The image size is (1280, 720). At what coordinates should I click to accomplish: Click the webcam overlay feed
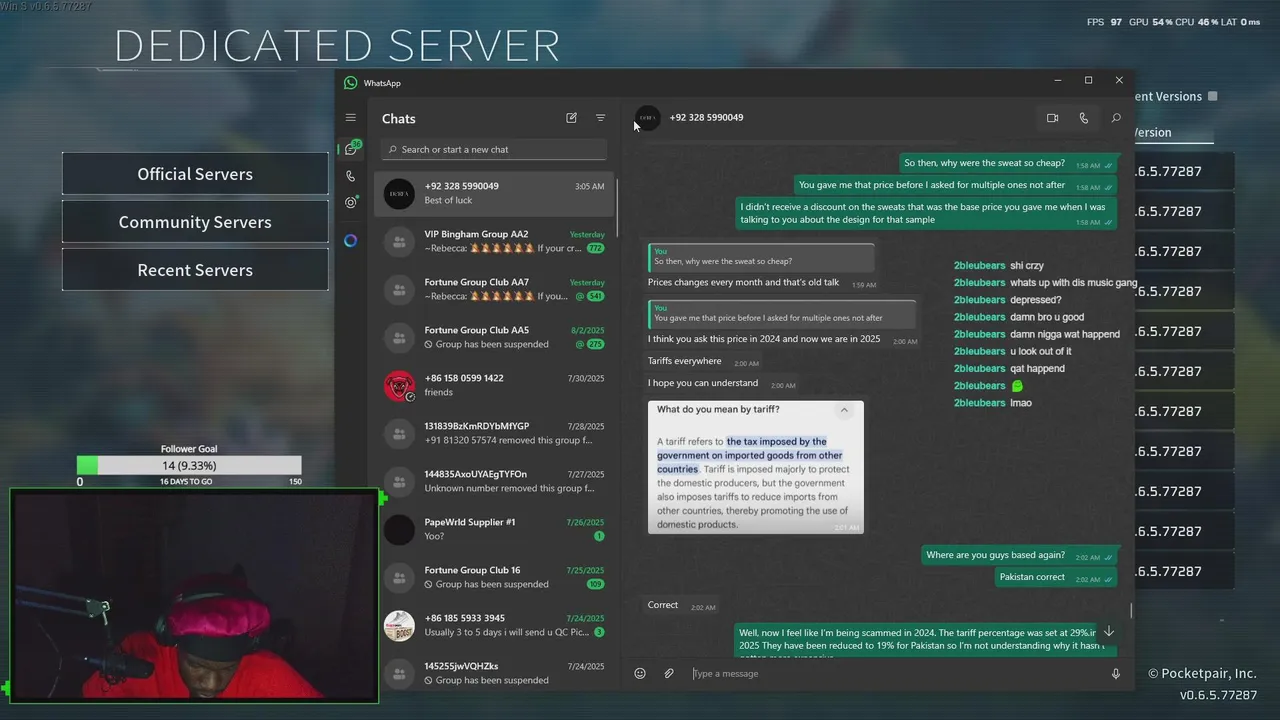tap(195, 596)
